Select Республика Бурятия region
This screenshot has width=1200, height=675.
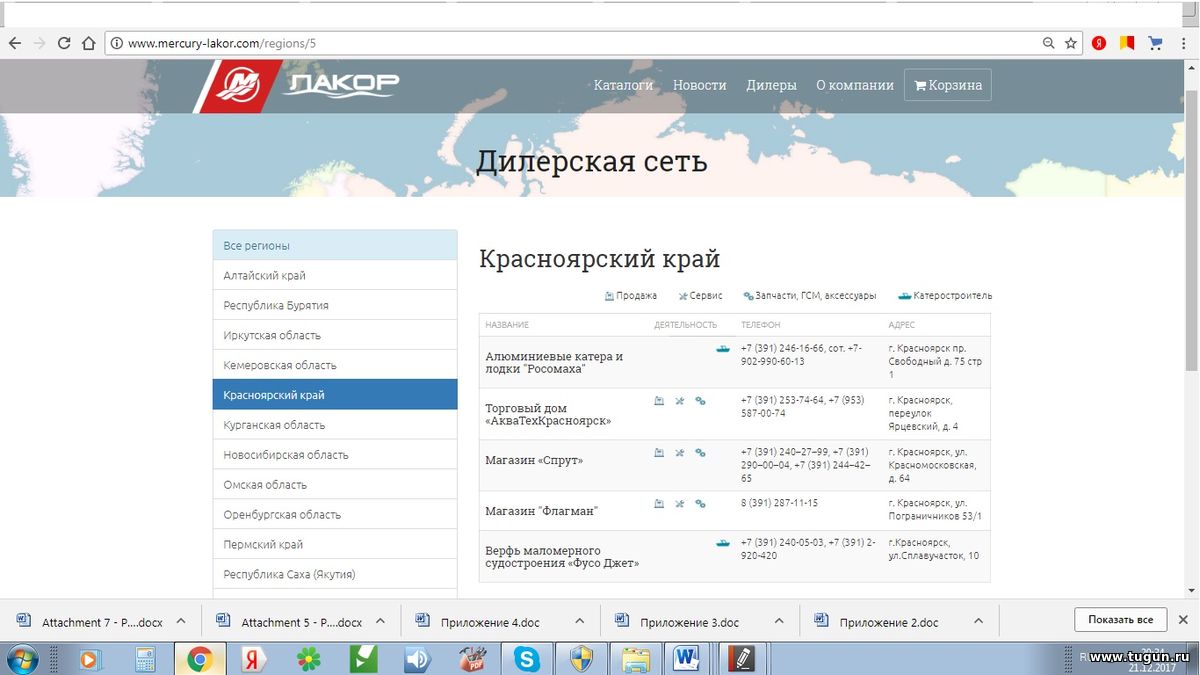pos(335,305)
